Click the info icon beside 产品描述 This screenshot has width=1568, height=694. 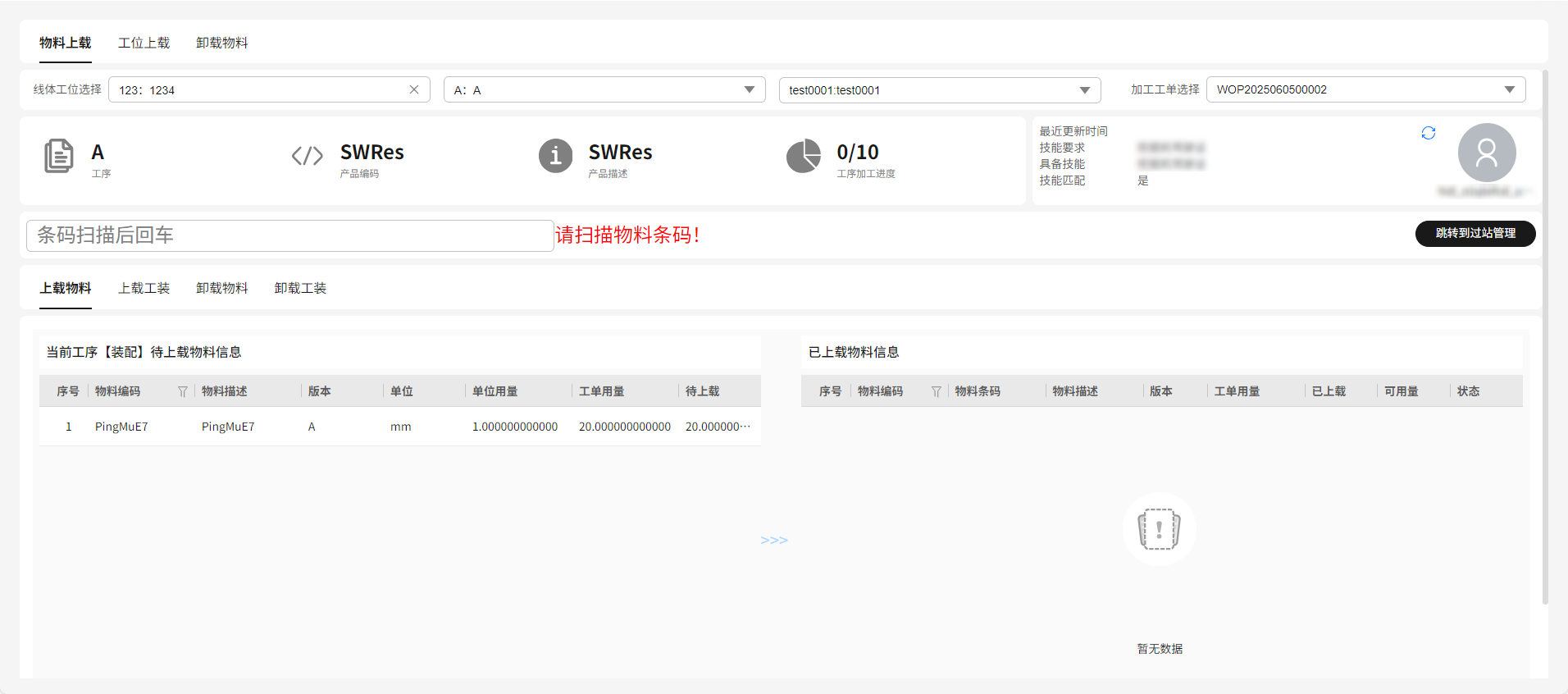click(555, 156)
